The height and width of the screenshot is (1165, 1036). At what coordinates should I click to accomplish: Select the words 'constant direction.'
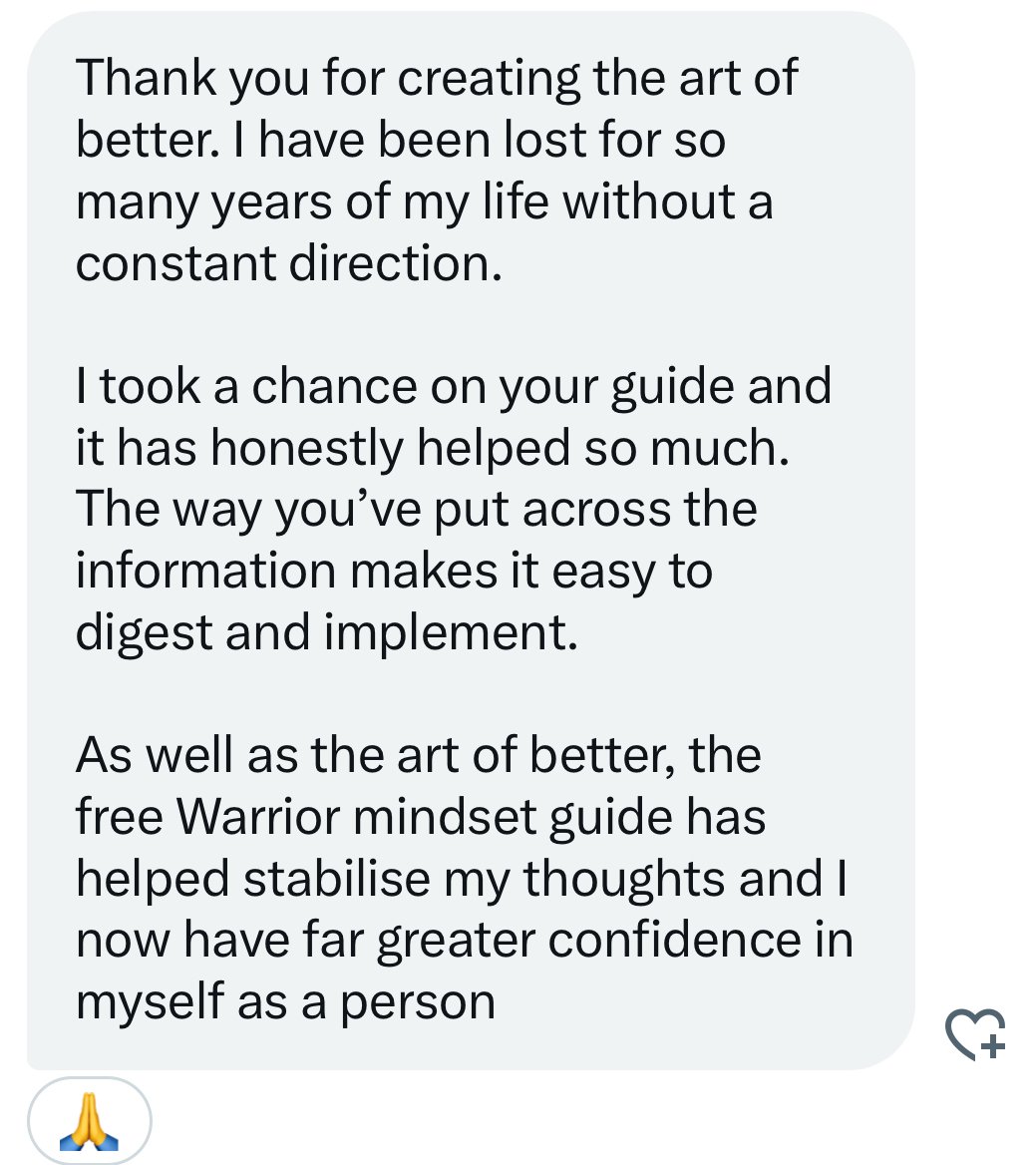289,263
